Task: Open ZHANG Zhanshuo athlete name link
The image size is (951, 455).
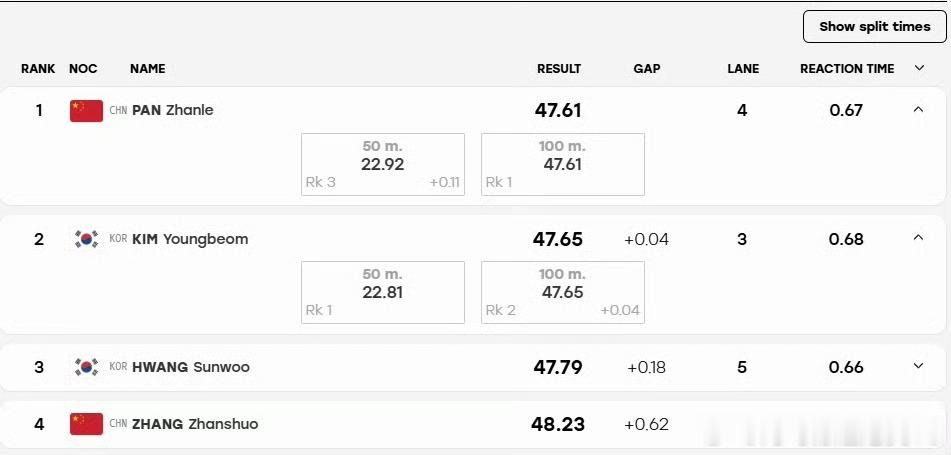Action: coord(195,424)
